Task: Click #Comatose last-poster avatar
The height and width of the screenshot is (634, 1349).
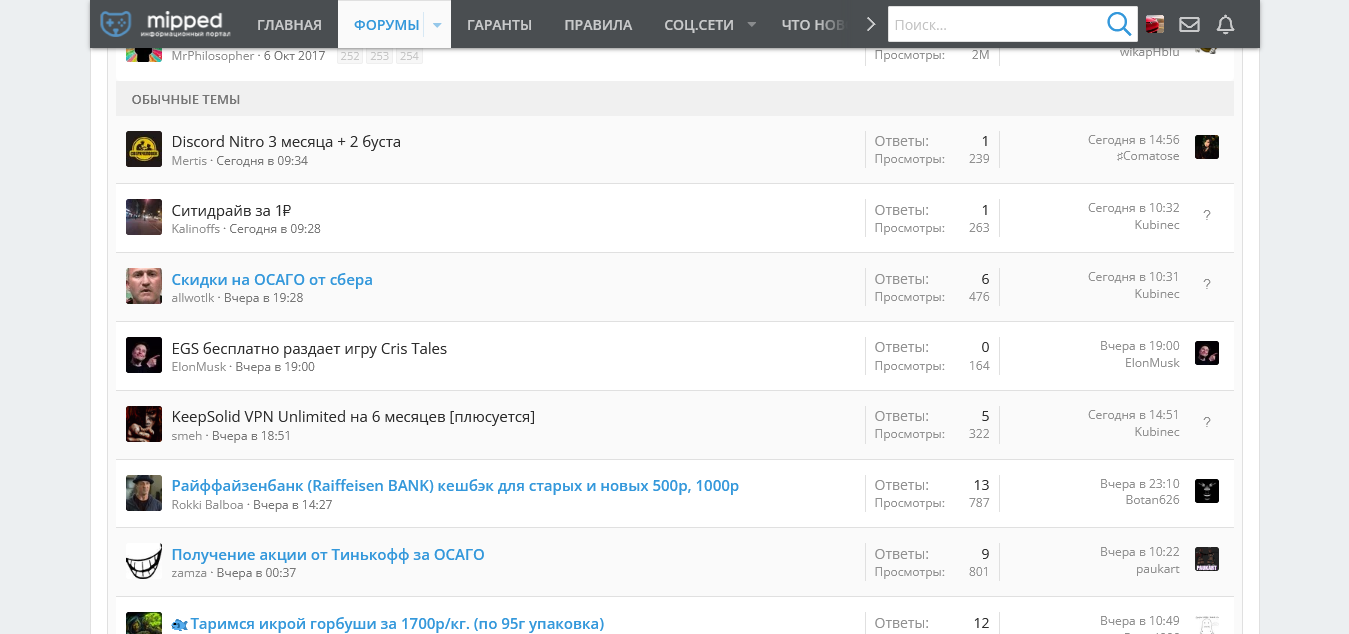Action: pyautogui.click(x=1207, y=147)
